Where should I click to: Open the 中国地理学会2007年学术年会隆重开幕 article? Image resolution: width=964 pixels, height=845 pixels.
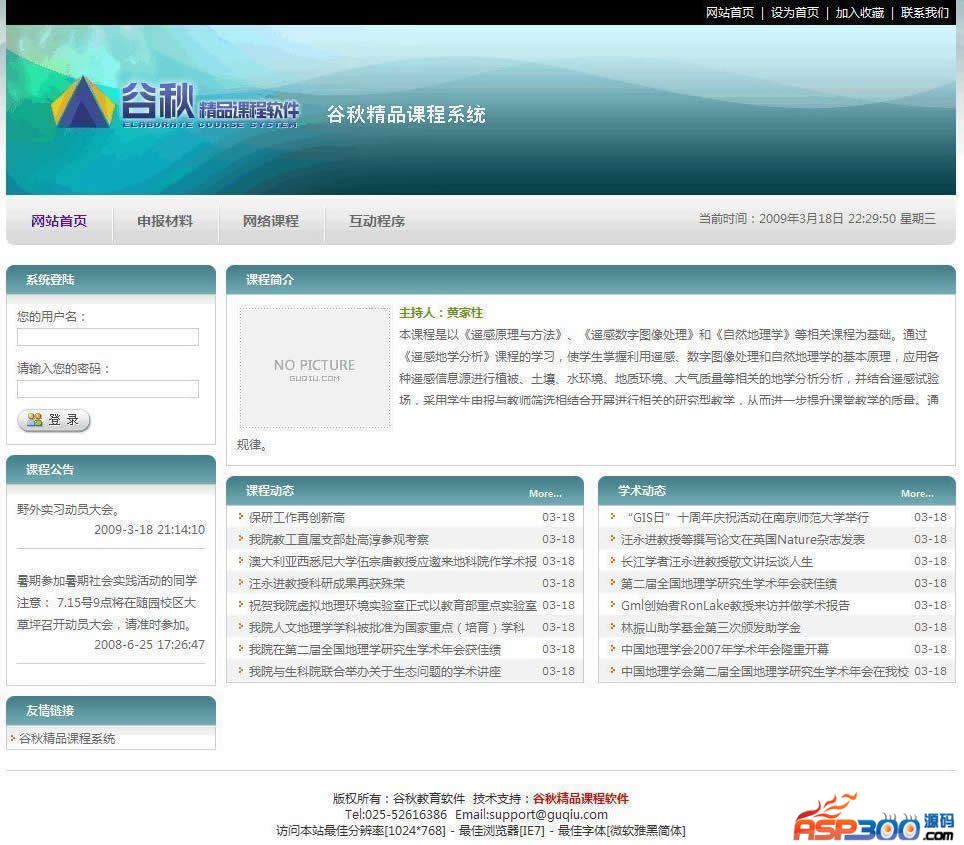click(x=725, y=649)
